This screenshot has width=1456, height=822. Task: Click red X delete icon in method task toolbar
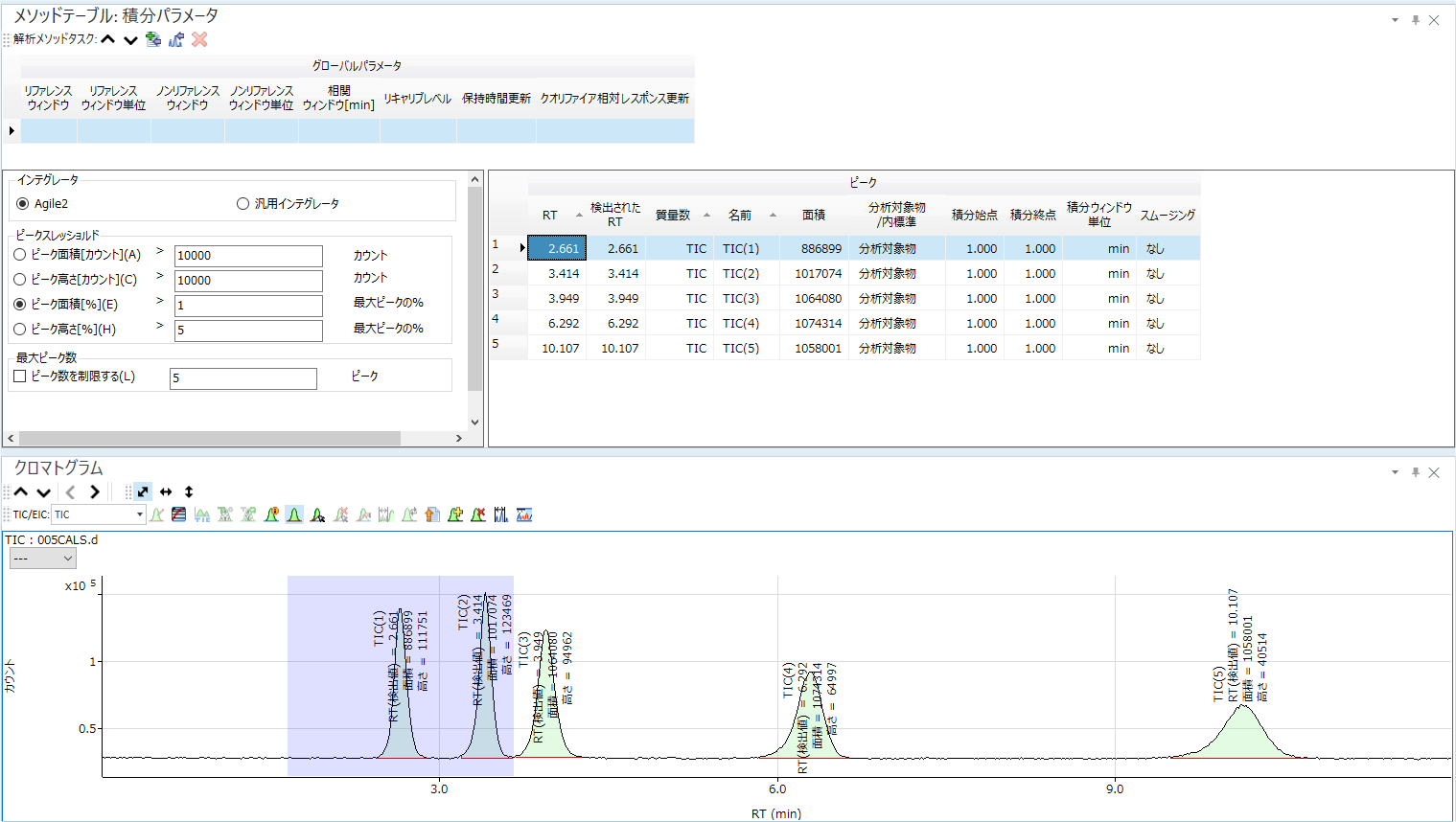click(199, 39)
